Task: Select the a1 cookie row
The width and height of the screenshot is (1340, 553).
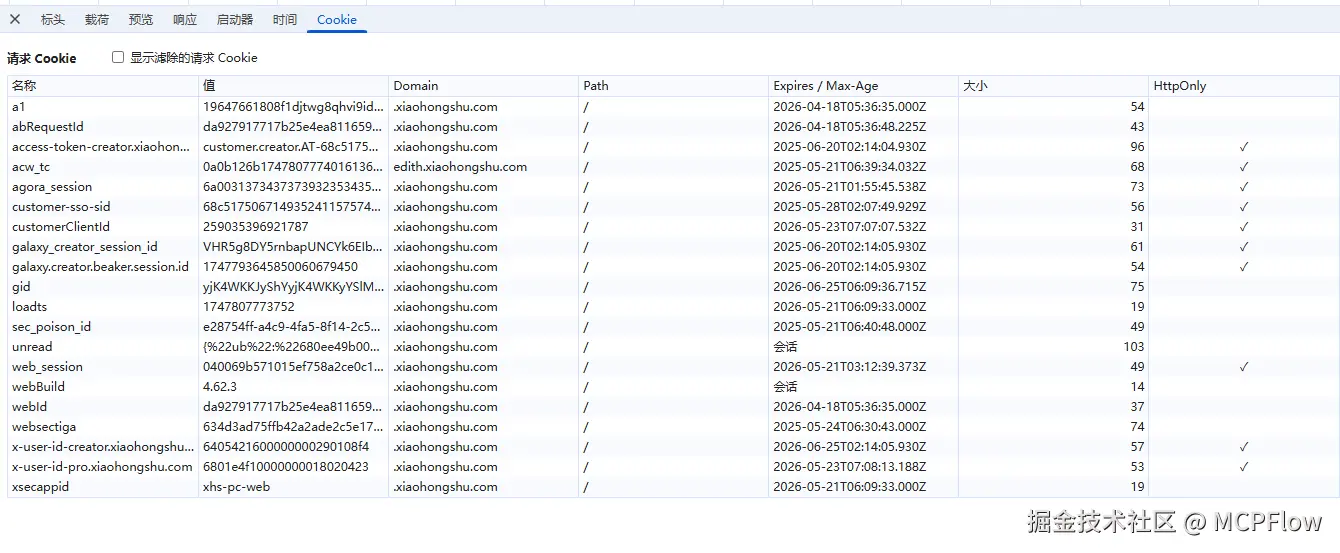Action: click(x=673, y=107)
